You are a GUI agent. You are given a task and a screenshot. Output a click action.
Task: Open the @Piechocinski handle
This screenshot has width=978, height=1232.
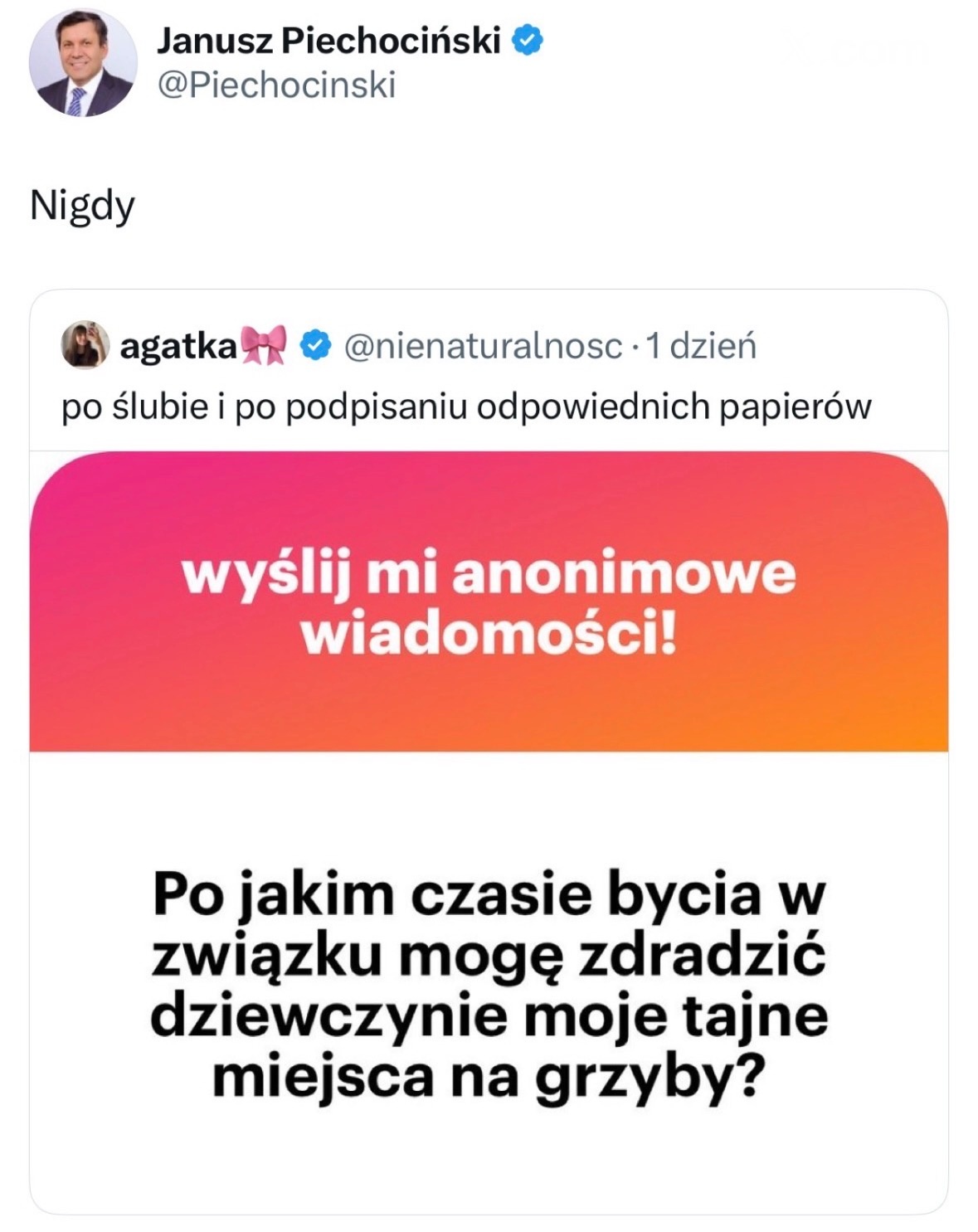pos(276,85)
